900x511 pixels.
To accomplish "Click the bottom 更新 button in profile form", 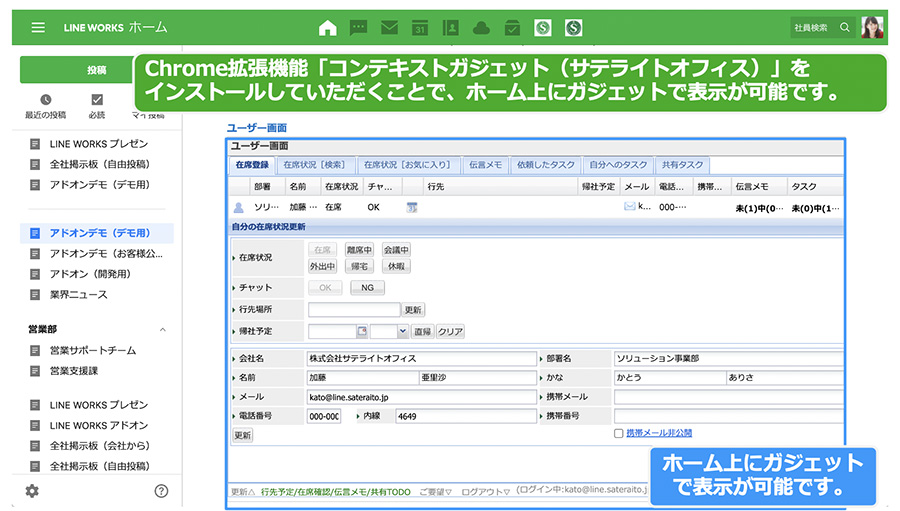I will click(243, 435).
